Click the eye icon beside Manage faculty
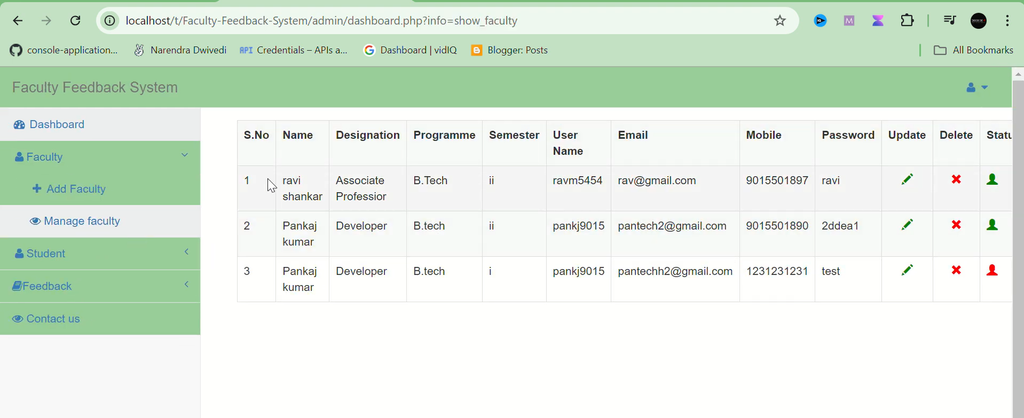The width and height of the screenshot is (1024, 418). pyautogui.click(x=35, y=221)
